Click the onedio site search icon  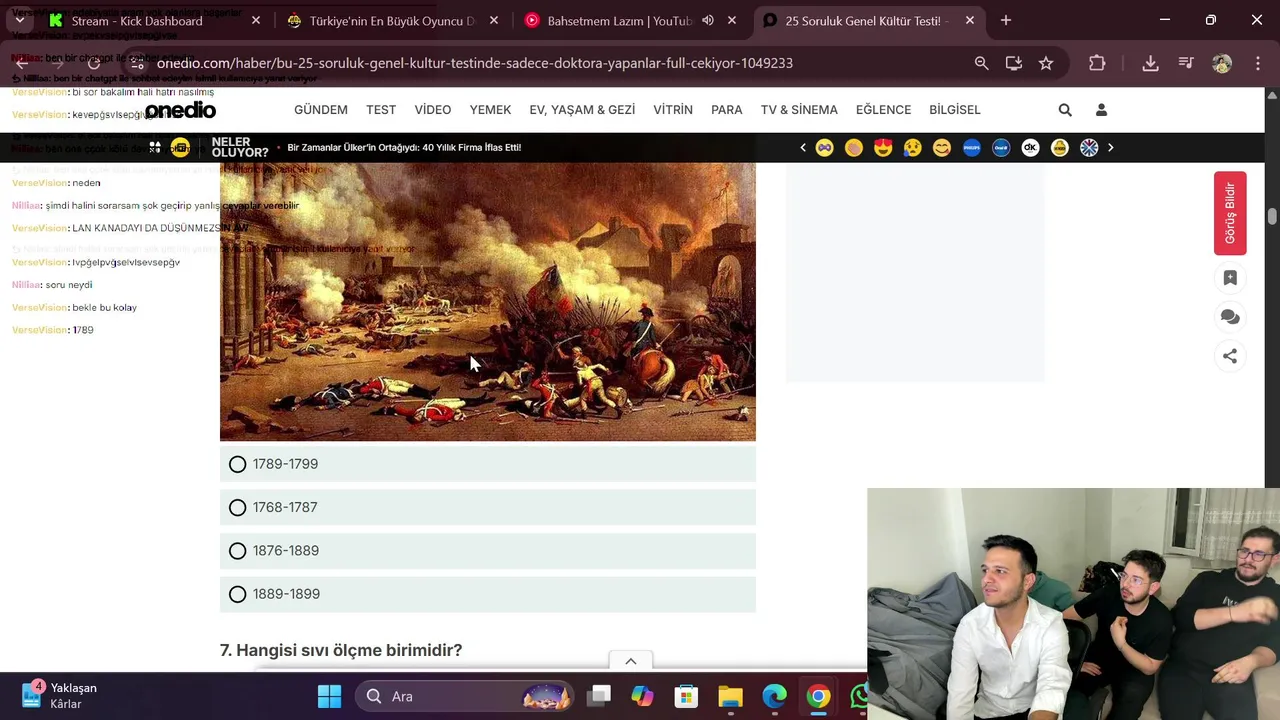1065,110
